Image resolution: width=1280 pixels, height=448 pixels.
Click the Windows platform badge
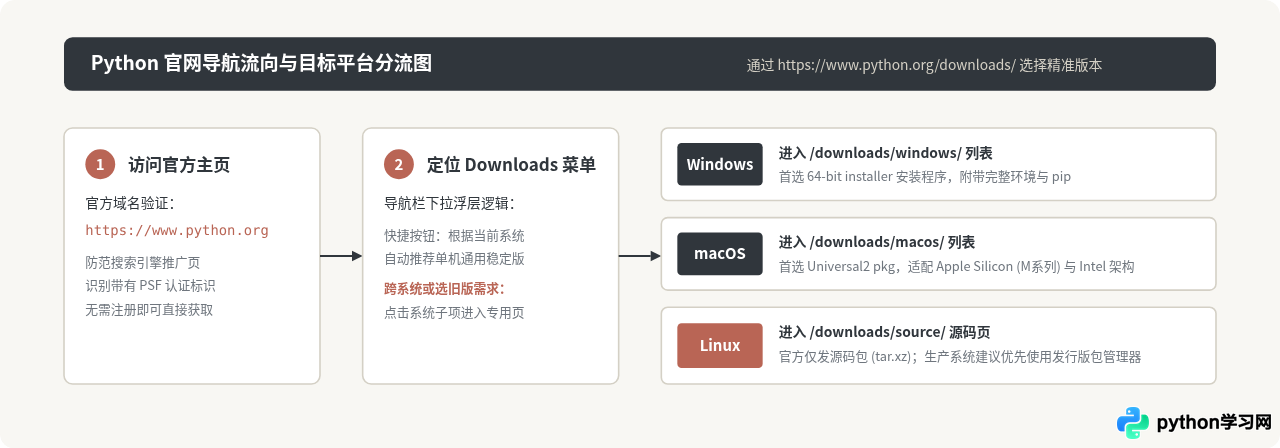(x=720, y=164)
